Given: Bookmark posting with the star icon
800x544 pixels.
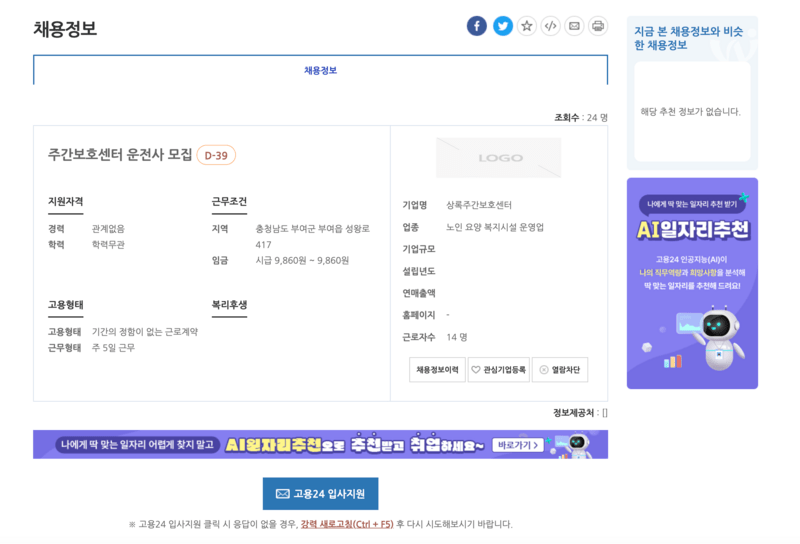Looking at the screenshot, I should click(x=527, y=26).
